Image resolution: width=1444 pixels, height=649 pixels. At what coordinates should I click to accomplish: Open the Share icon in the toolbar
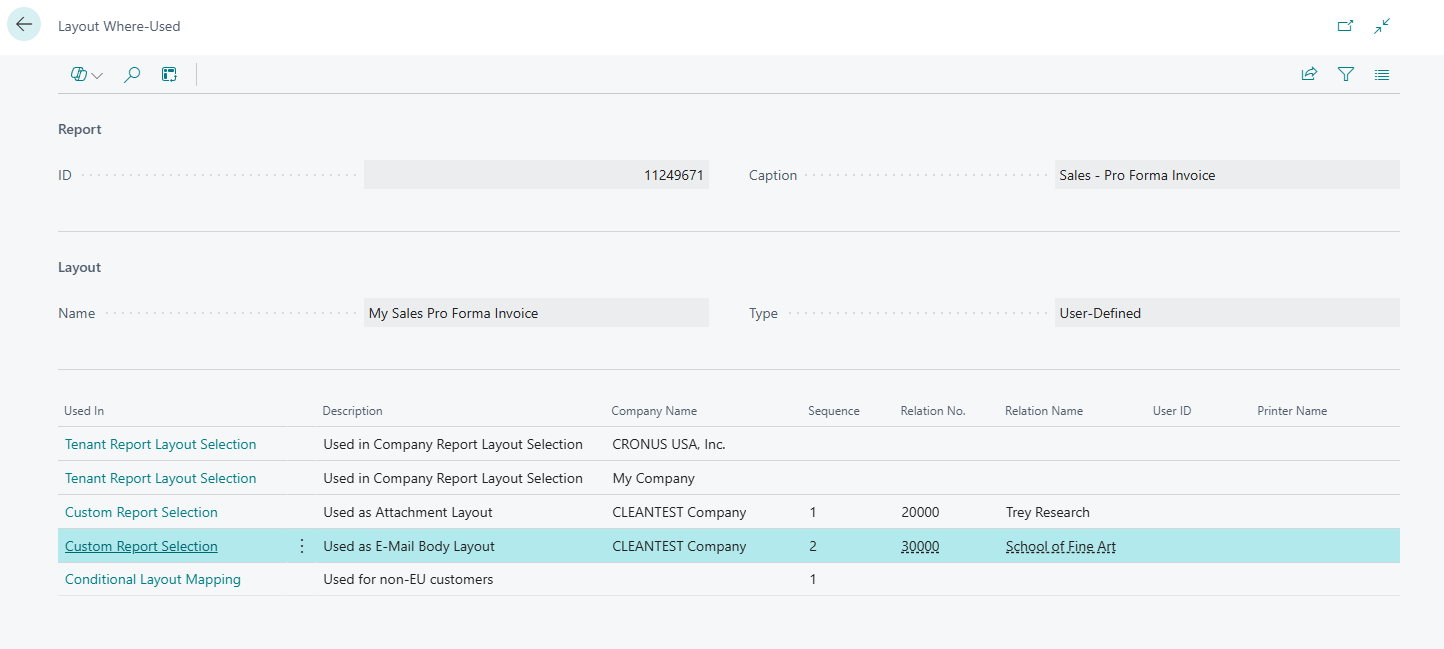click(x=1309, y=74)
